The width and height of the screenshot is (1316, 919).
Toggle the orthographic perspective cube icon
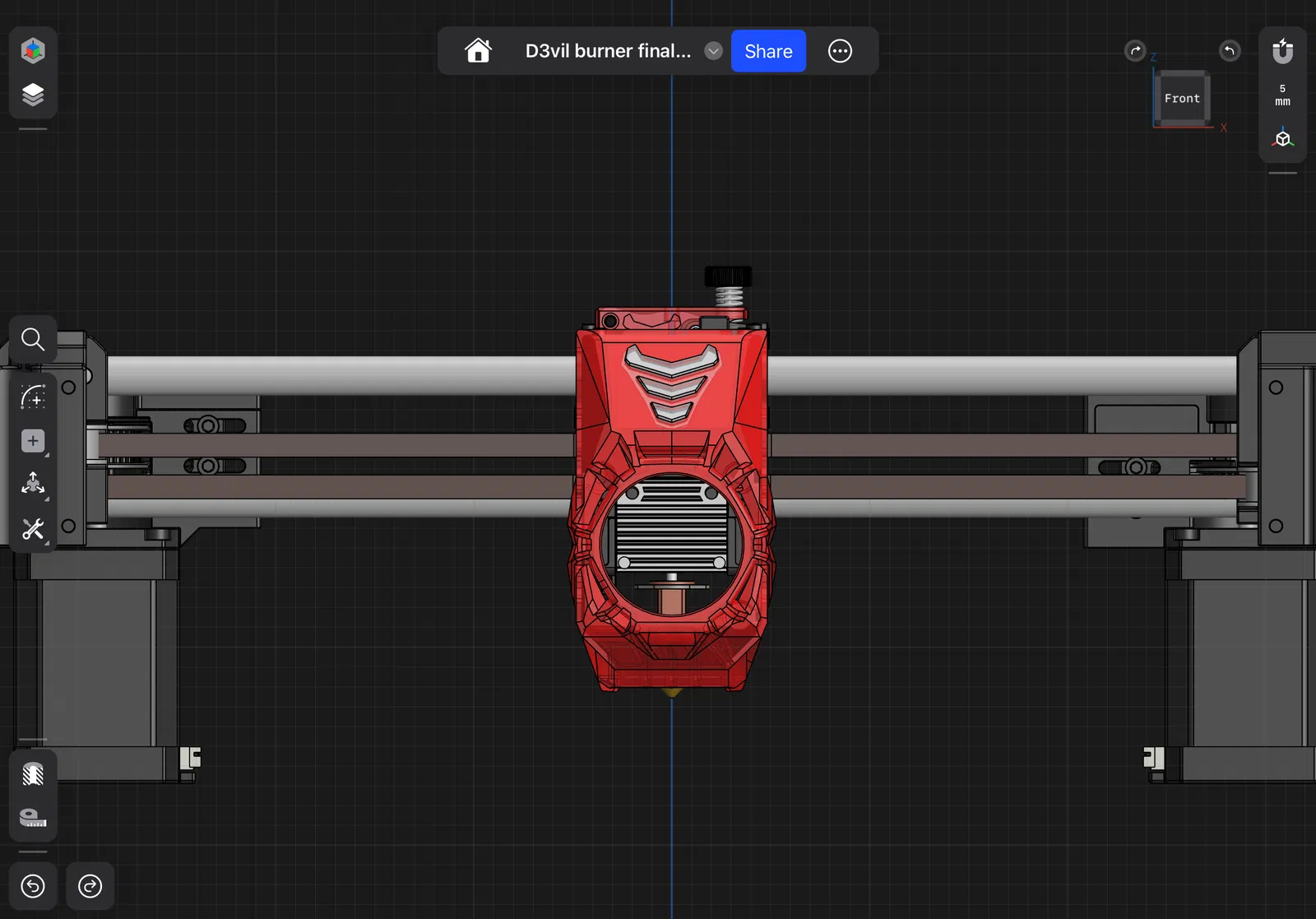coord(1282,138)
